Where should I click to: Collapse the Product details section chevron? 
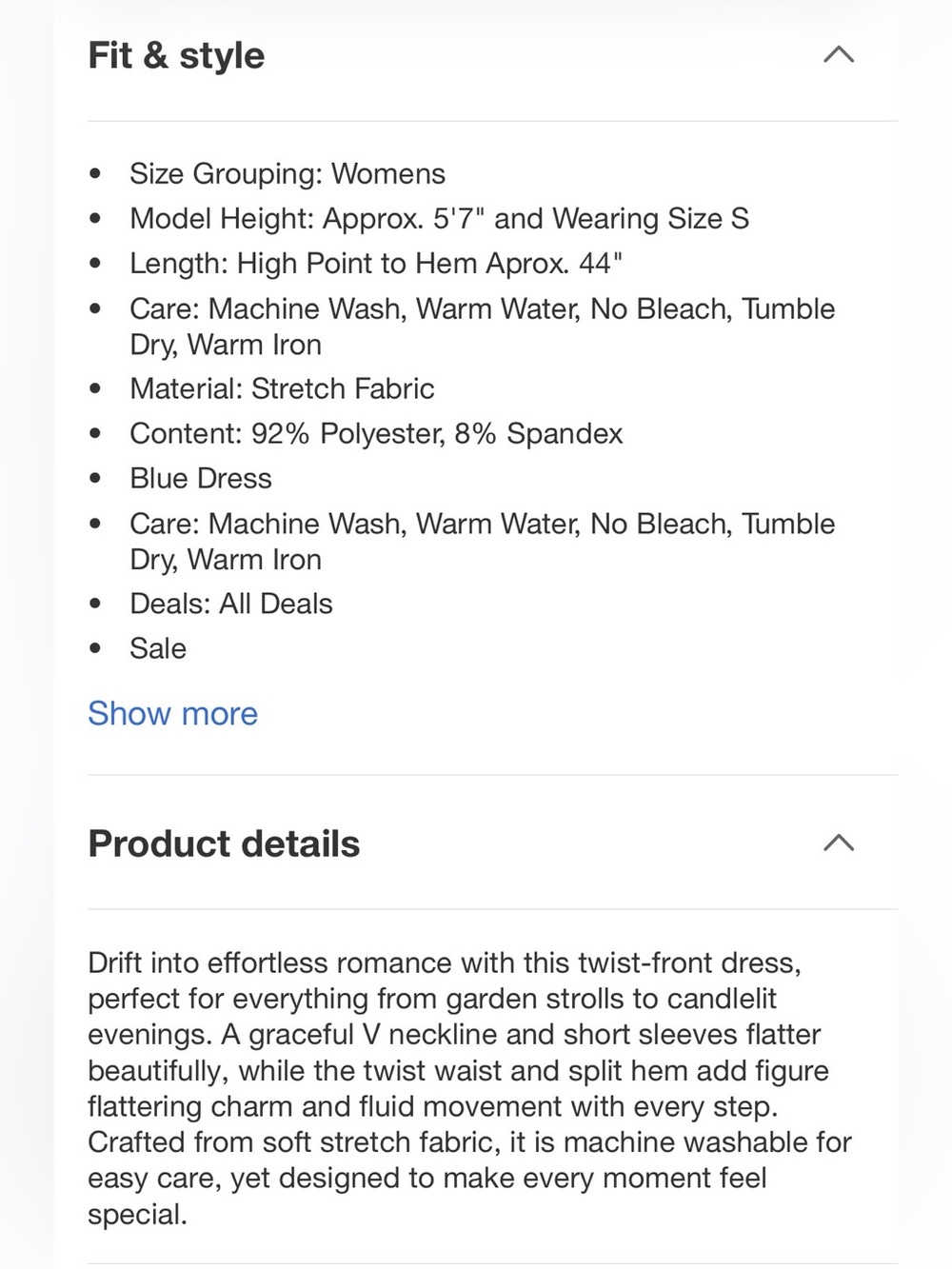838,843
